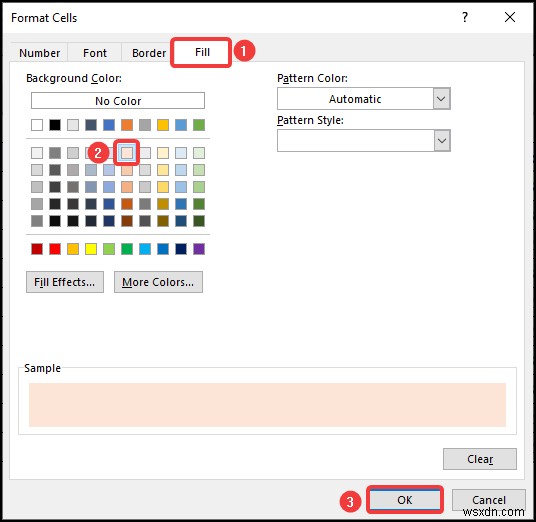Image resolution: width=536 pixels, height=522 pixels.
Task: Pick the dark red standard color
Action: (37, 249)
